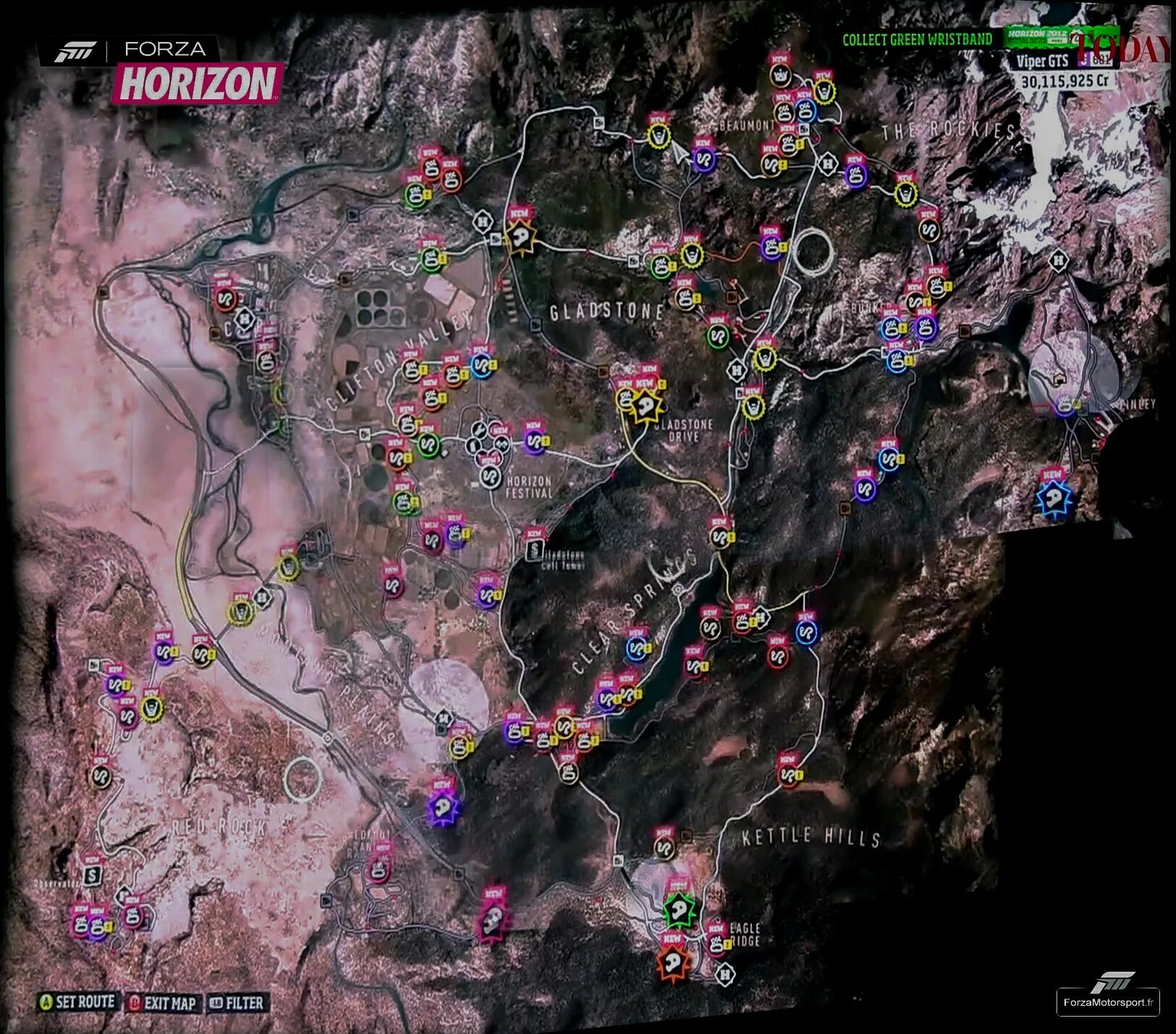Click the Red Rock region label
The height and width of the screenshot is (1034, 1176).
219,826
